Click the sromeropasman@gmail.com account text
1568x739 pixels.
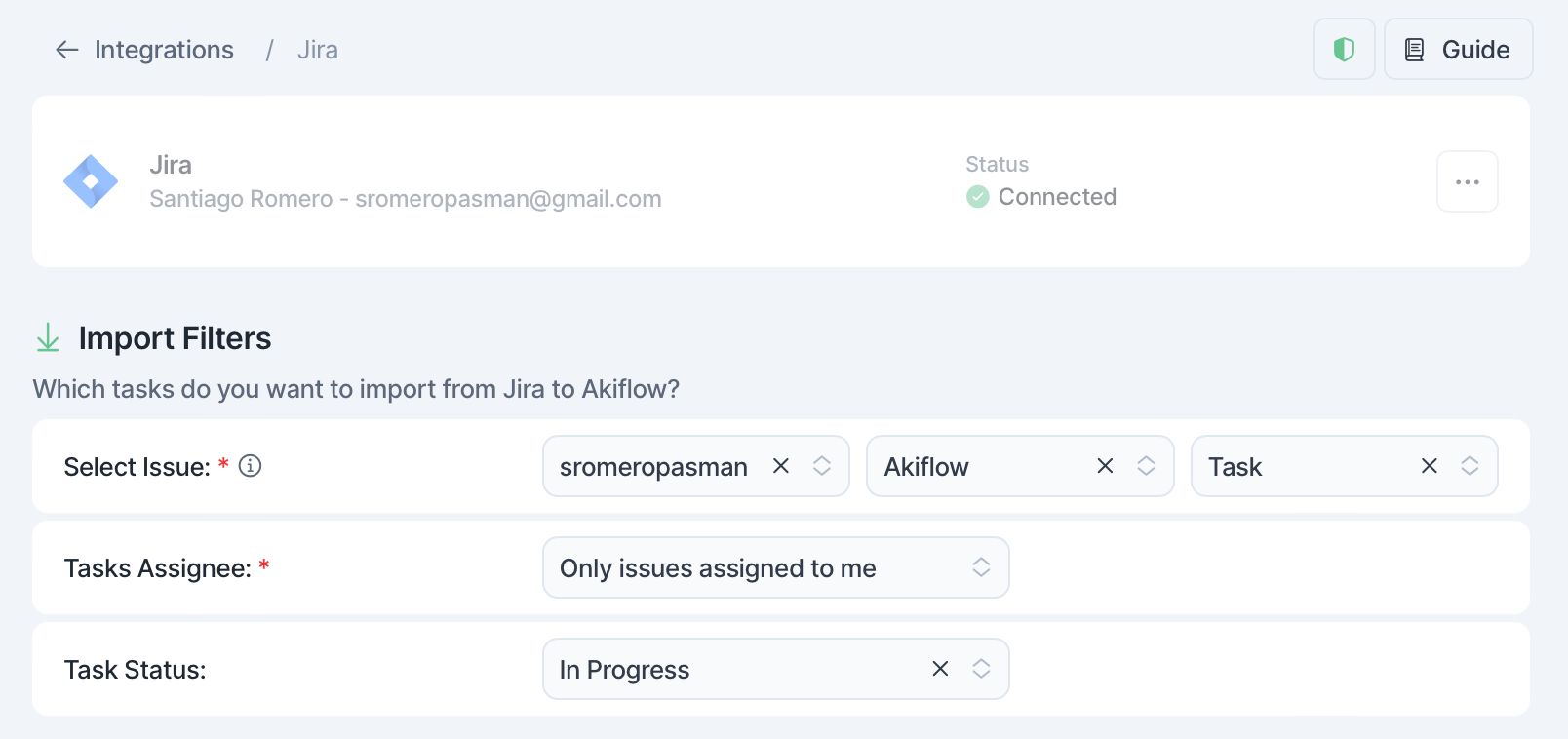click(x=508, y=199)
